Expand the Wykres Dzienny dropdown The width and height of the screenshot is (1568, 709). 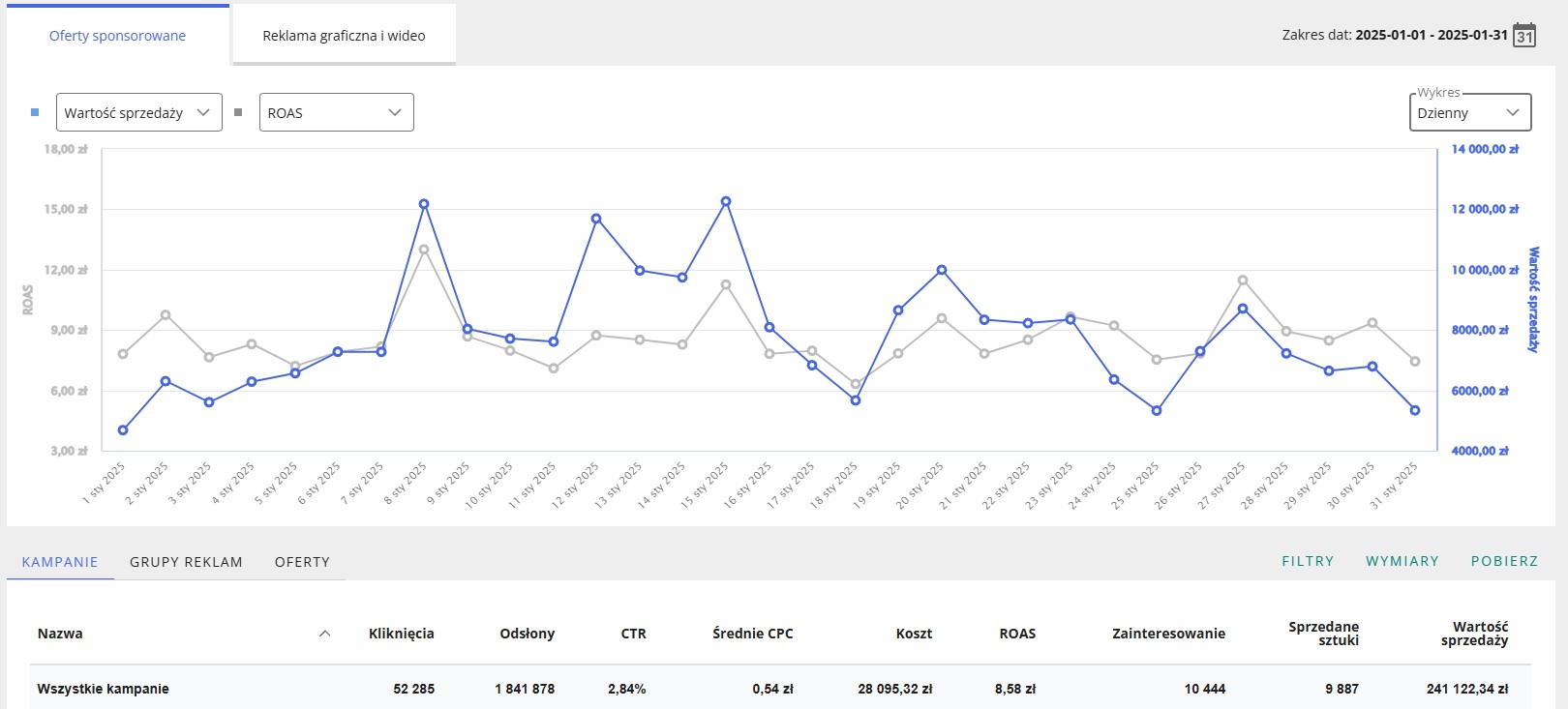pyautogui.click(x=1469, y=113)
